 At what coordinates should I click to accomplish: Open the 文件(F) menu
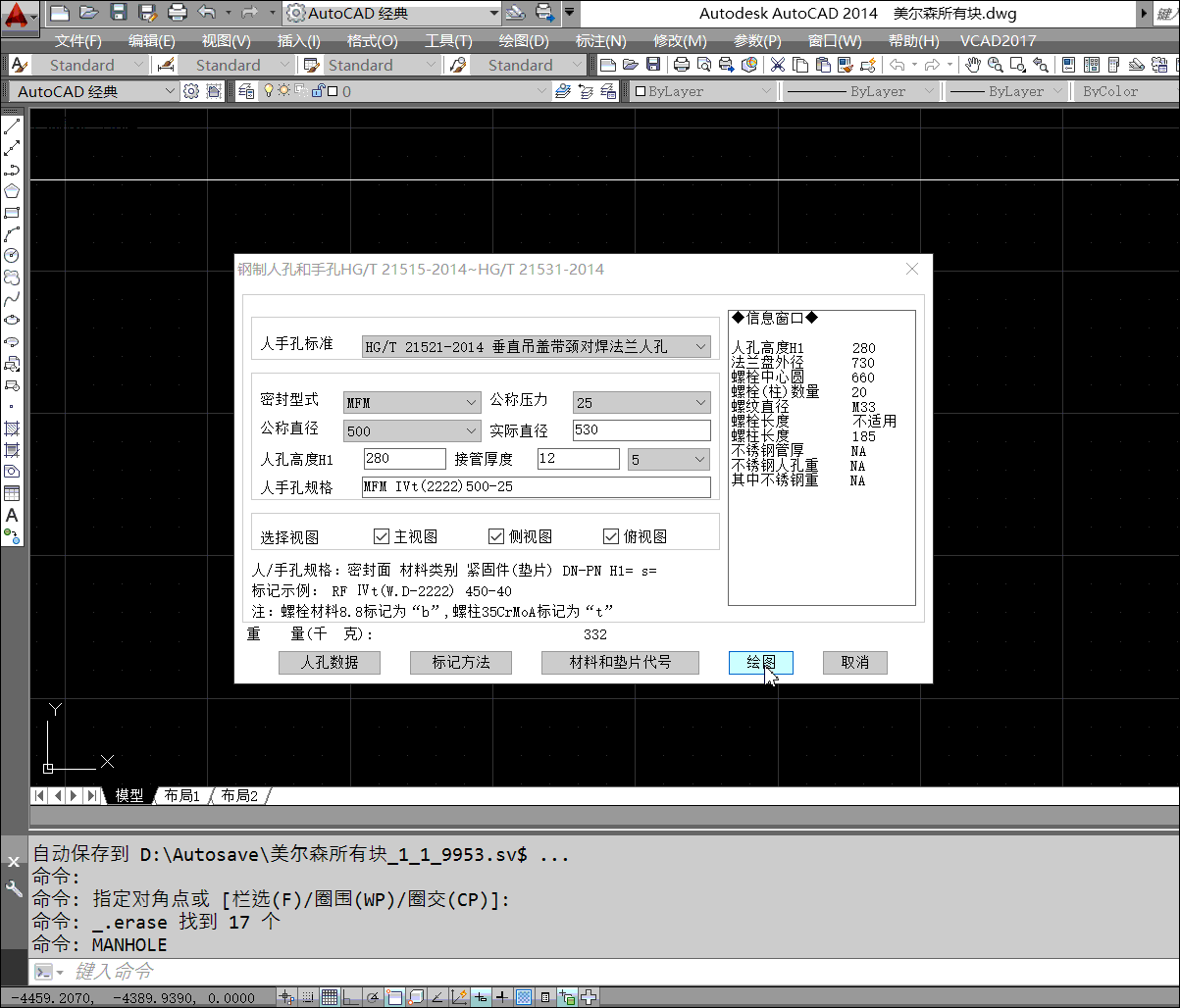pos(77,41)
